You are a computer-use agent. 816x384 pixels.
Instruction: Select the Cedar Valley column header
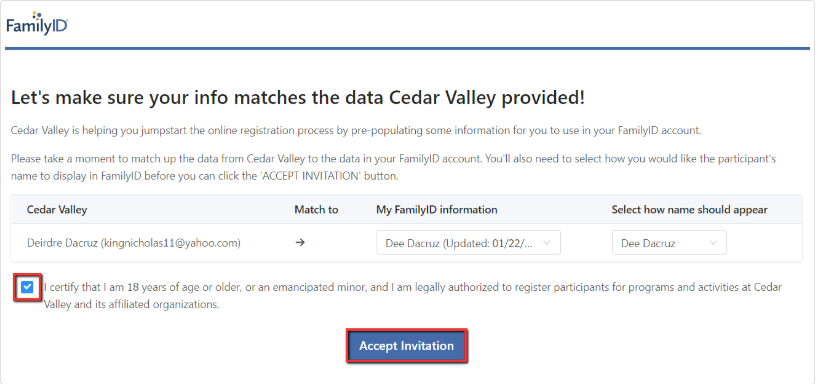click(57, 210)
